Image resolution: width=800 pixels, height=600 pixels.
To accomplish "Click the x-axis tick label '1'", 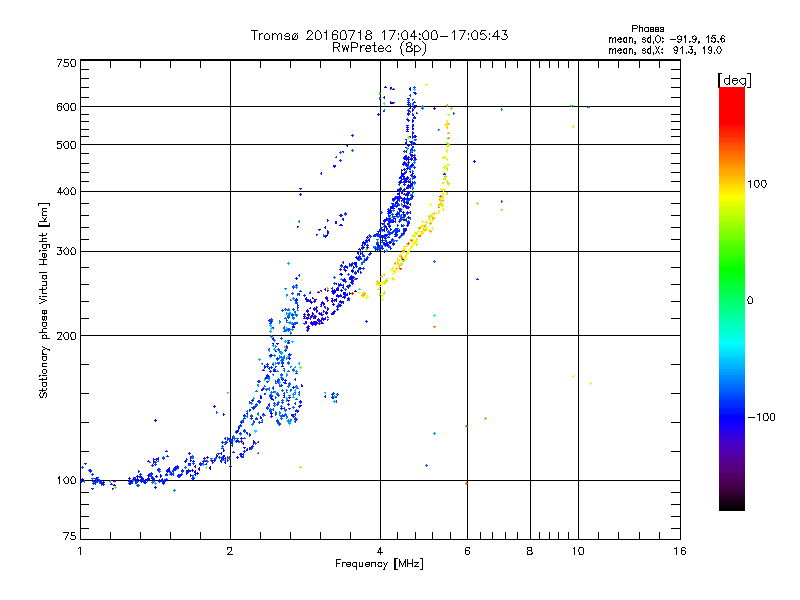I will (80, 551).
